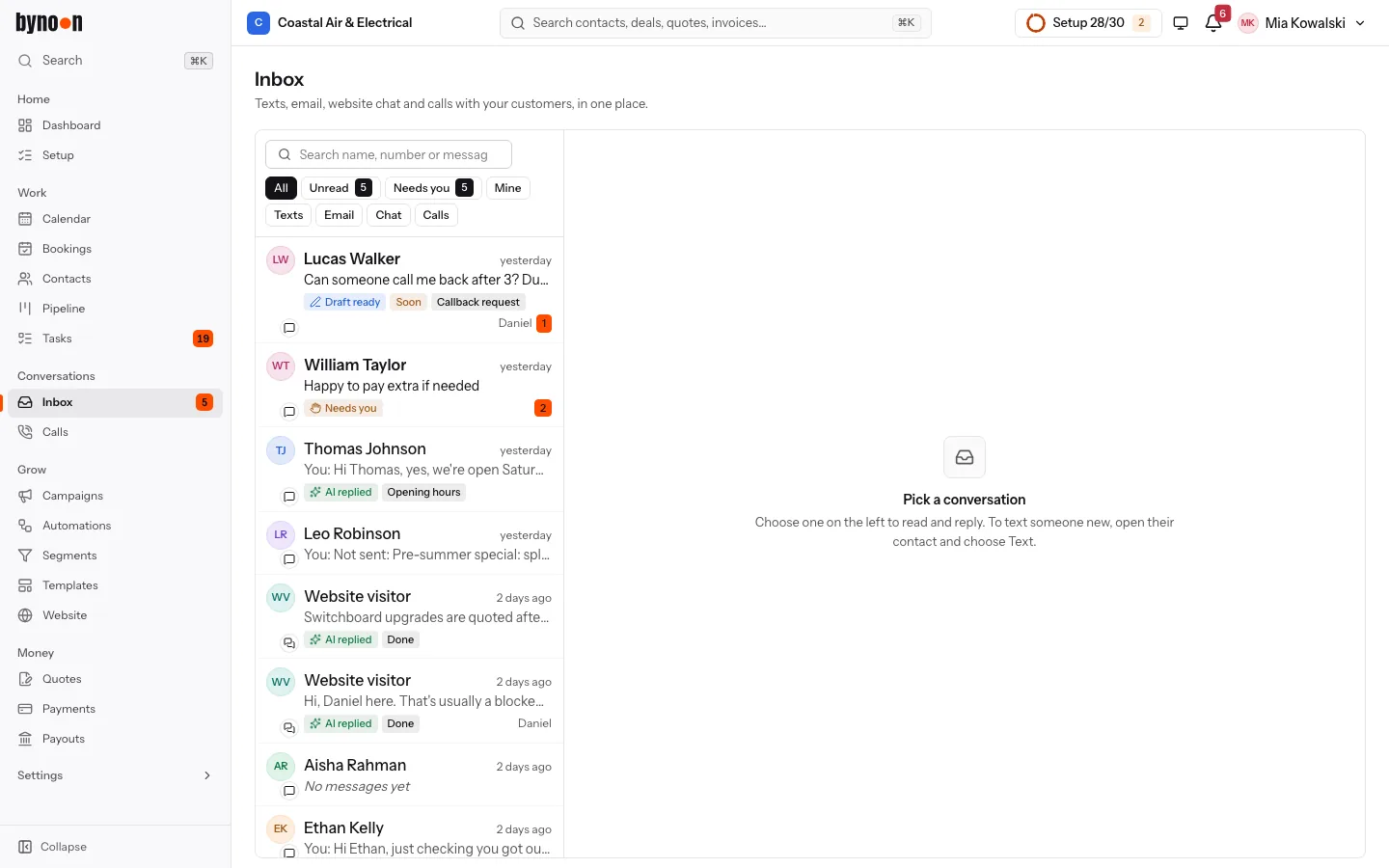Open Segments page
The width and height of the screenshot is (1389, 868).
pos(115,556)
